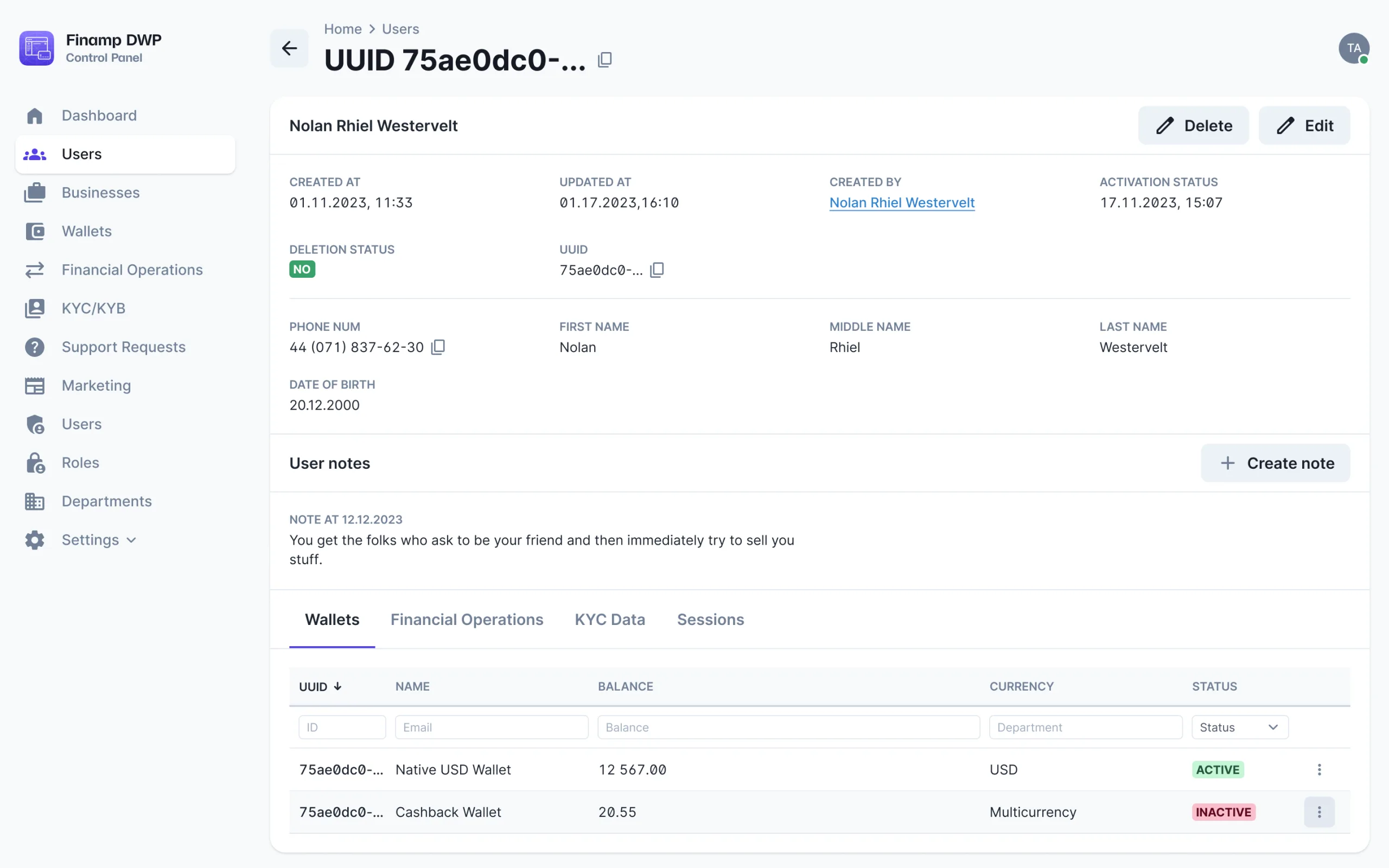Click the Native USD Wallet name cell
Viewport: 1389px width, 868px height.
(453, 770)
